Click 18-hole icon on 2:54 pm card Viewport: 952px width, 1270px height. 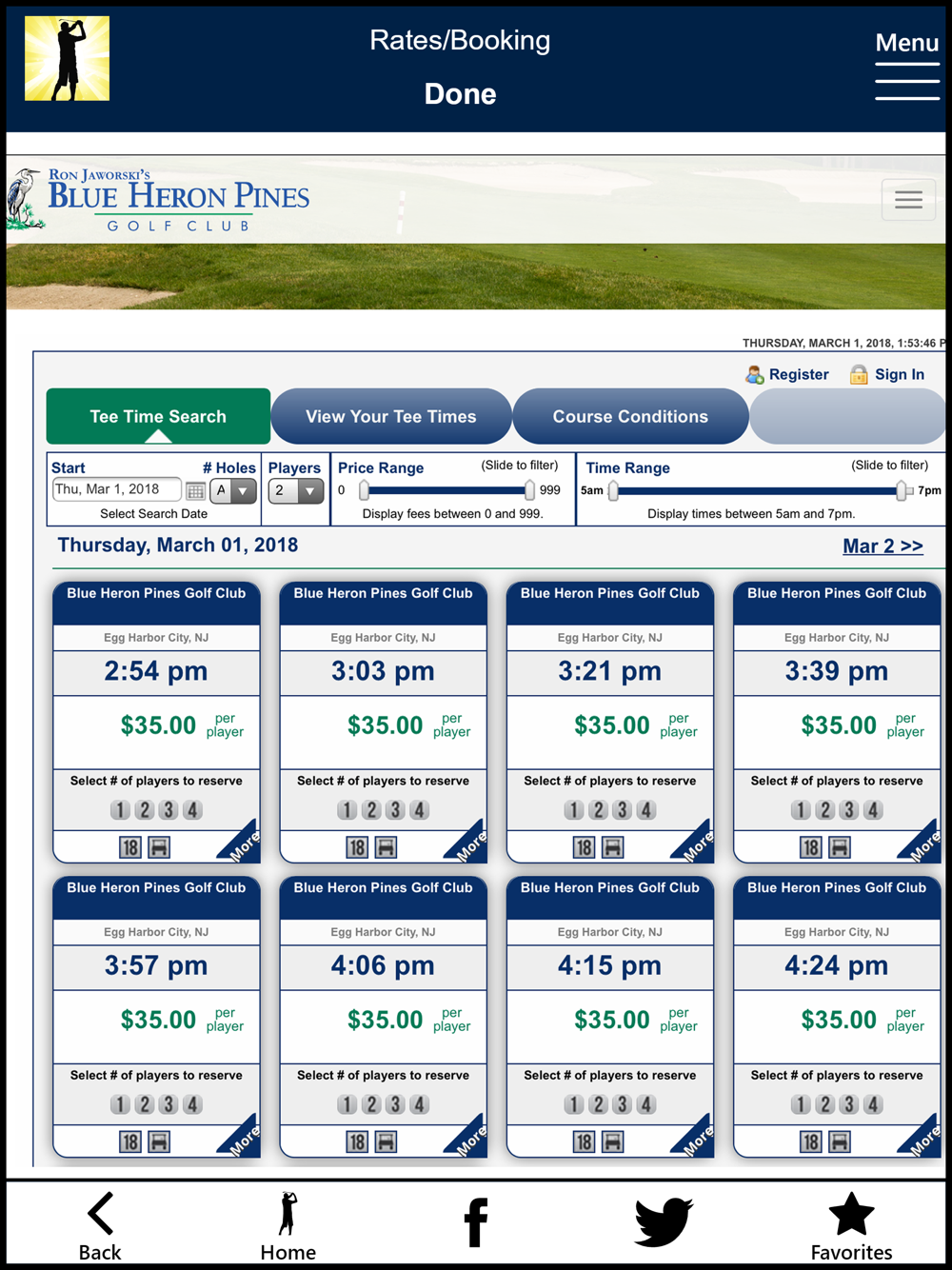(x=130, y=847)
